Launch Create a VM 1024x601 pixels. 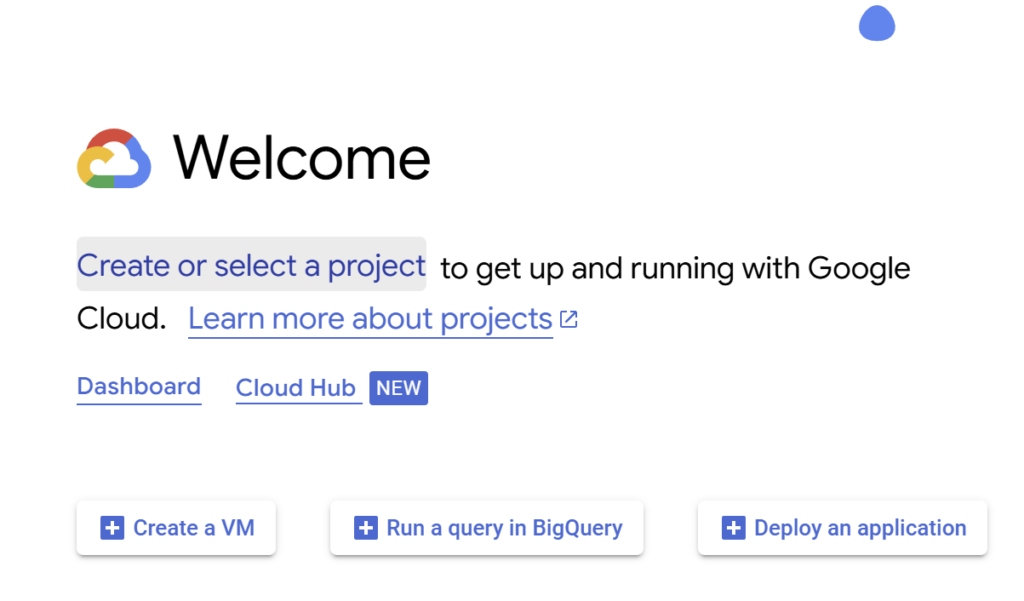point(176,527)
